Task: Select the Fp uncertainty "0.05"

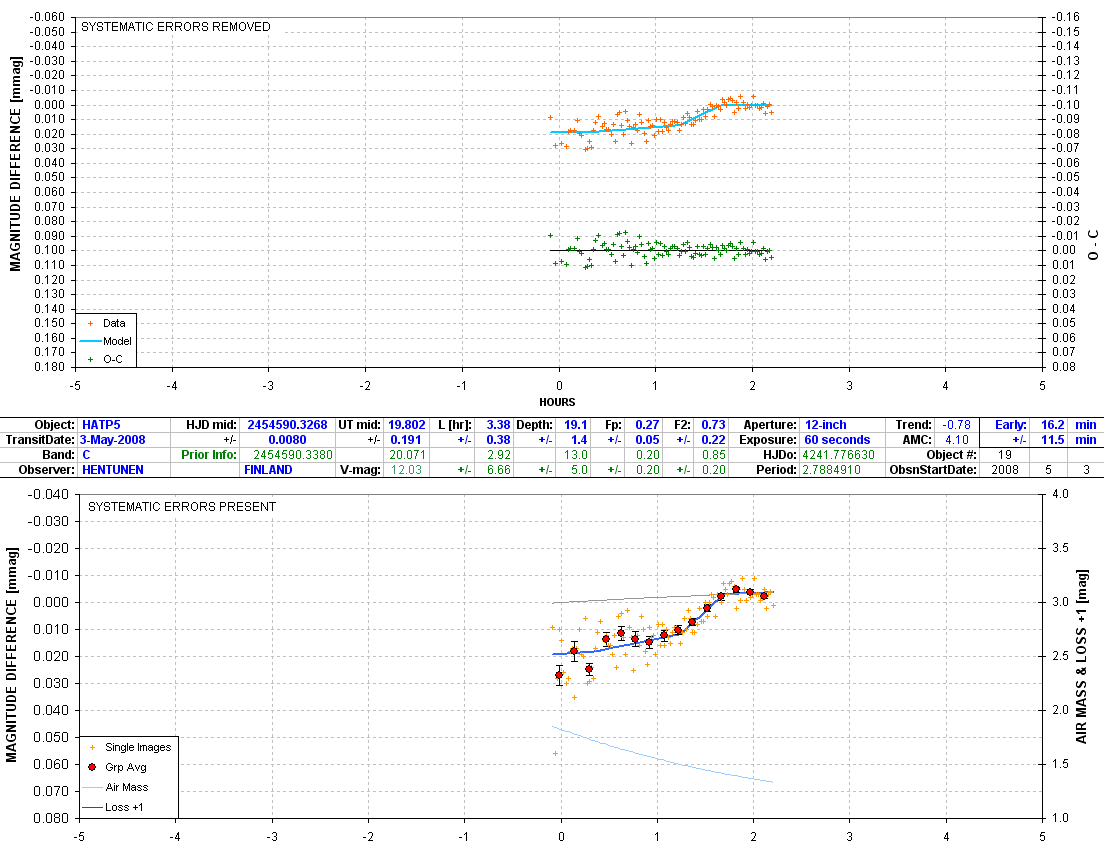Action: coord(648,440)
